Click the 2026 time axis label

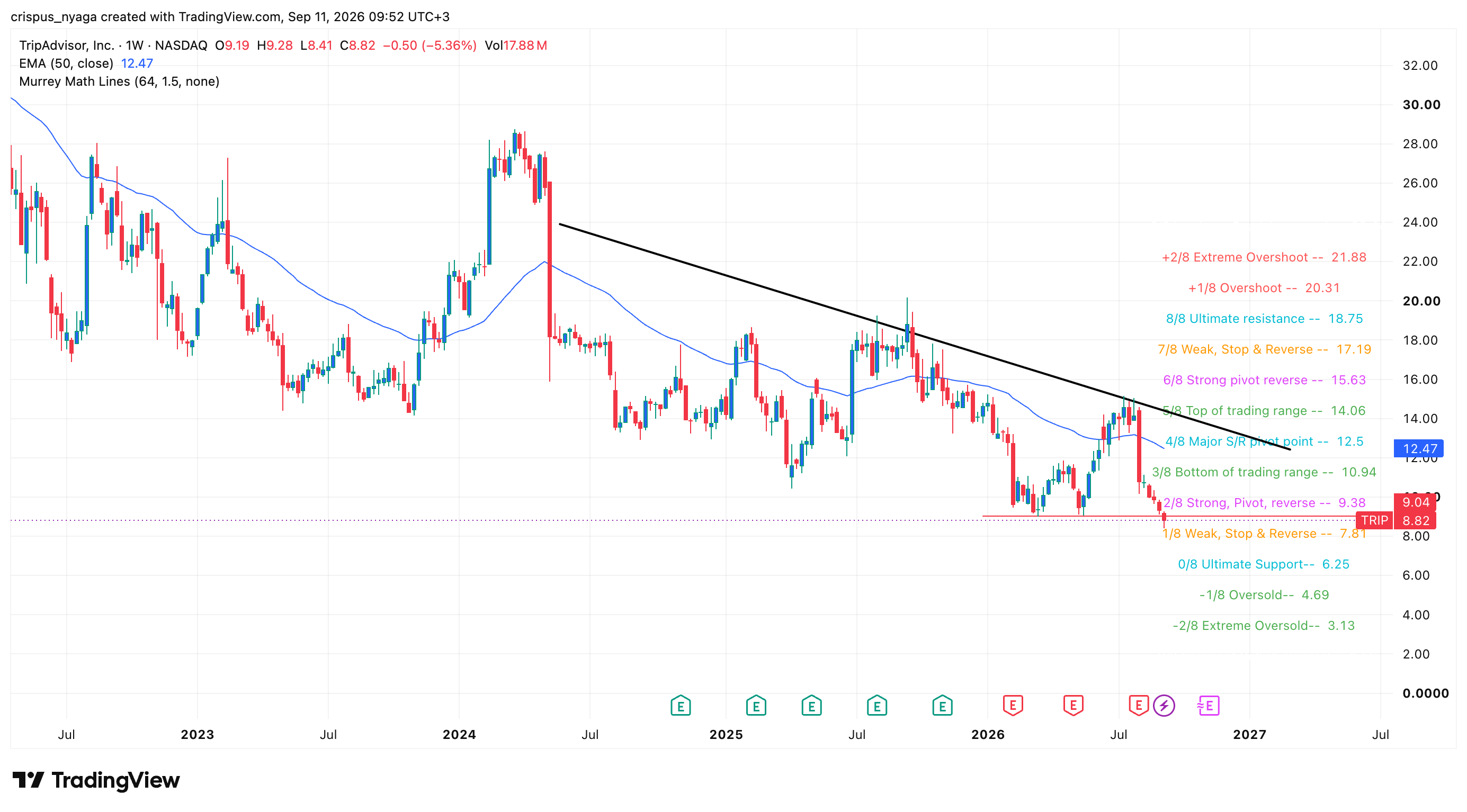pyautogui.click(x=988, y=735)
